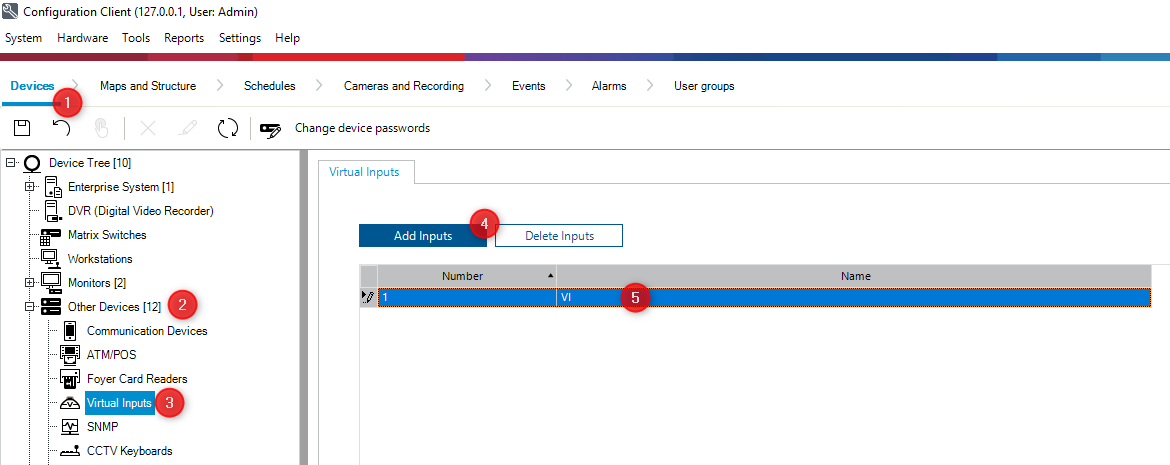Select Foyer Card Readers in tree
The width and height of the screenshot is (1170, 465).
137,379
